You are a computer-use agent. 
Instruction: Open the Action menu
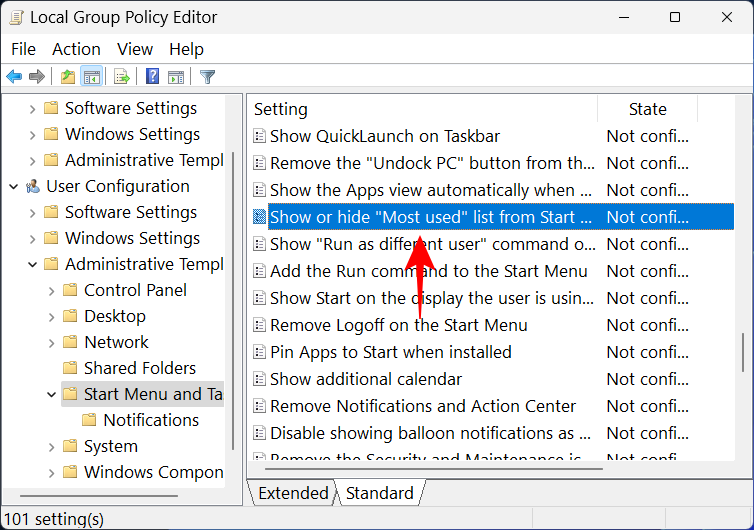coord(76,49)
